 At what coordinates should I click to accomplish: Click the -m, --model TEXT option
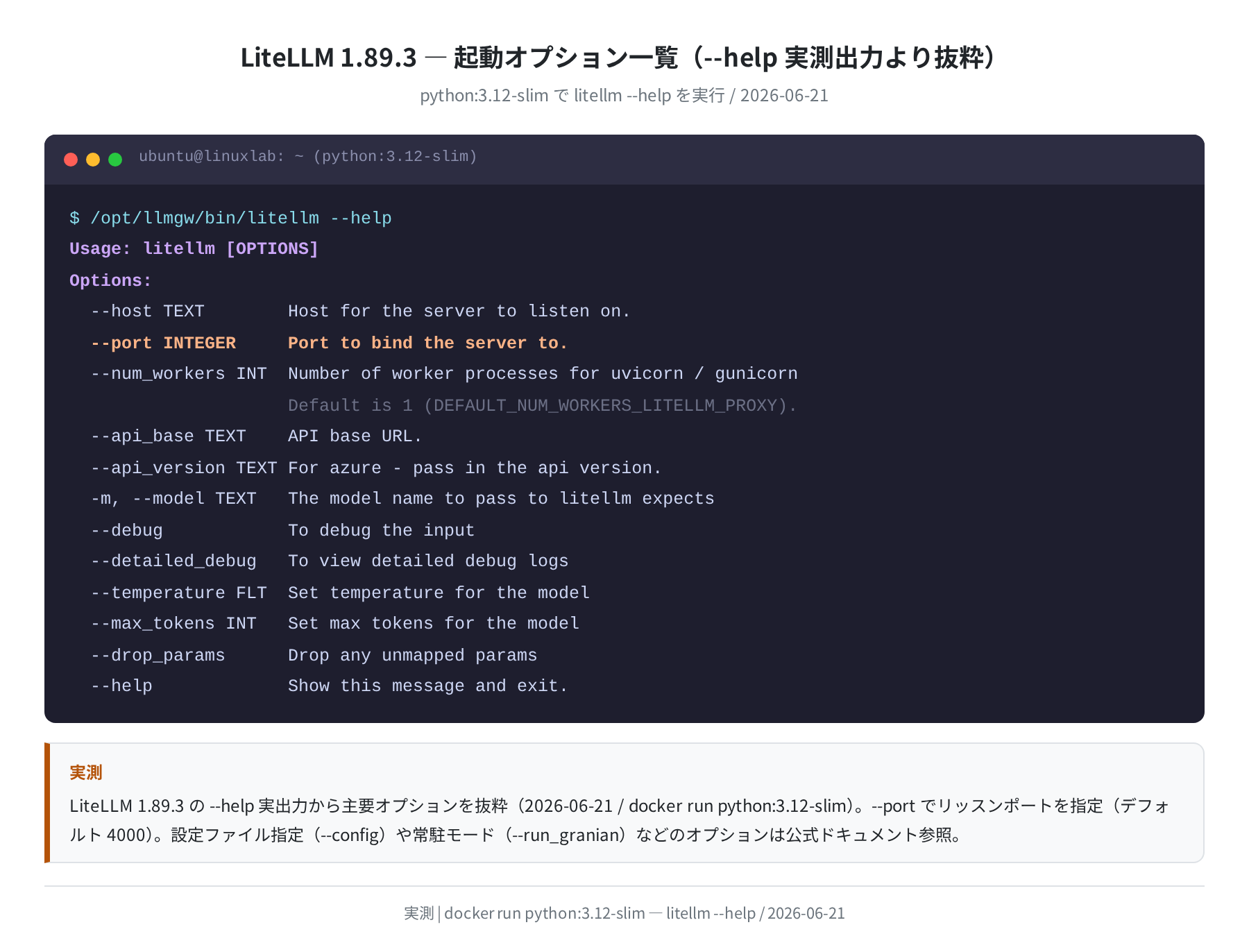(x=173, y=499)
